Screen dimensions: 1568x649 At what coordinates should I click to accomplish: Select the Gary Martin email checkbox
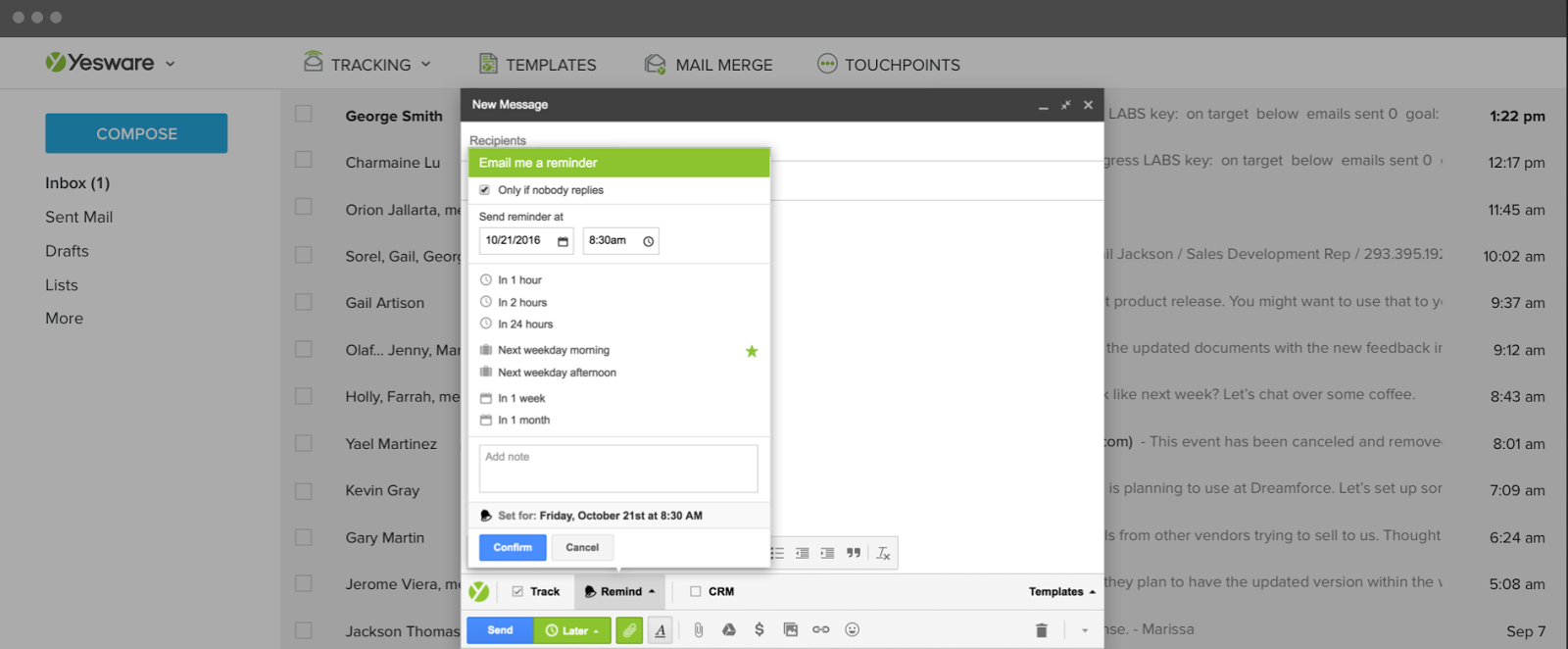coord(304,537)
